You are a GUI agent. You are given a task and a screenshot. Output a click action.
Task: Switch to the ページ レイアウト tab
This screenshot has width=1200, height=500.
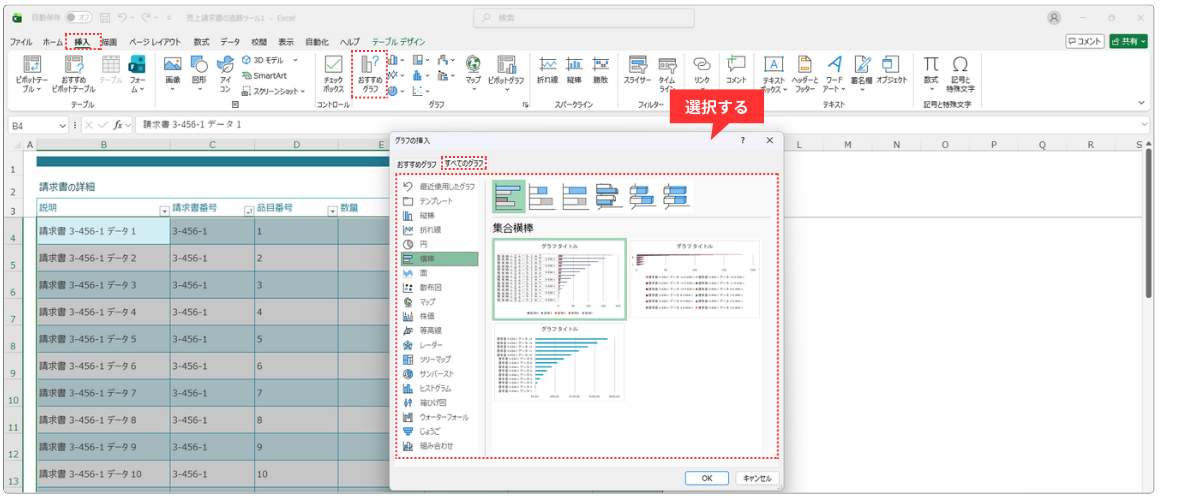tap(155, 42)
